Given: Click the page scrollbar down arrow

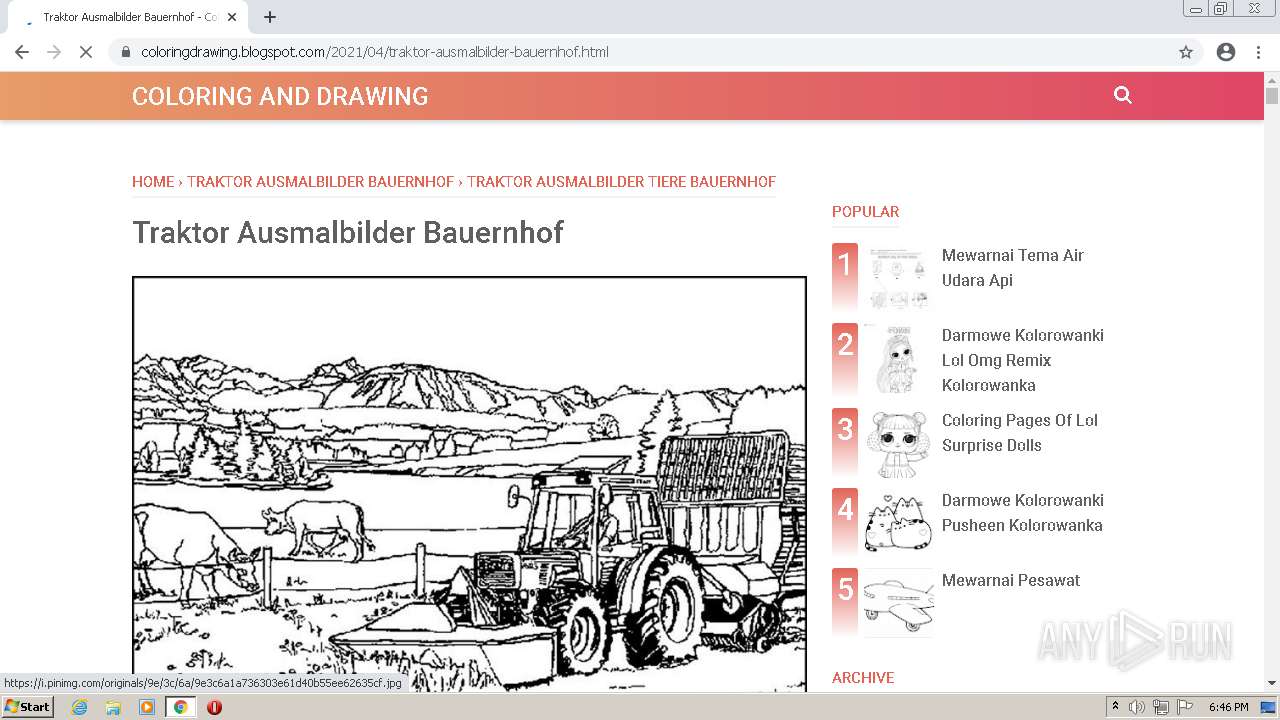Looking at the screenshot, I should 1272,684.
